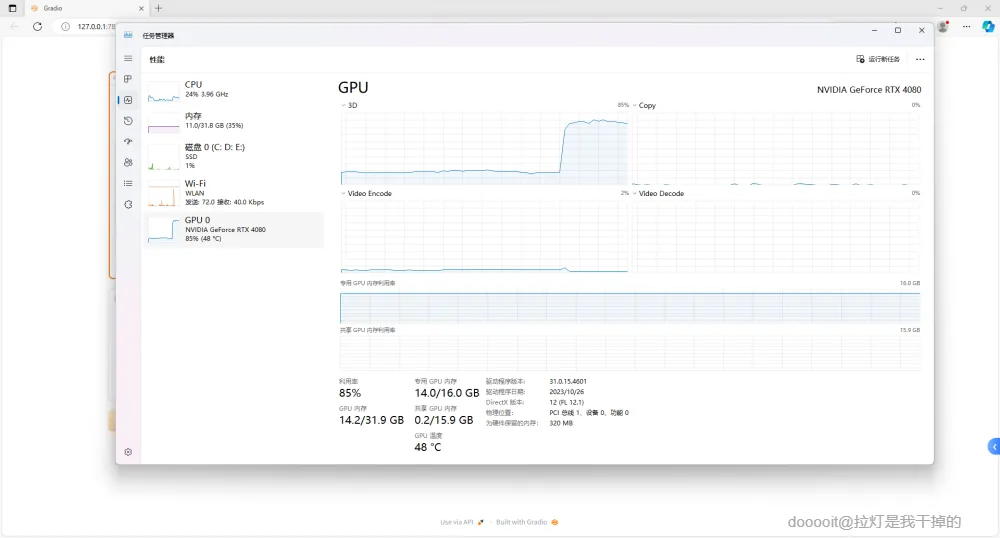The width and height of the screenshot is (1000, 538).
Task: Click the 85% utilization value
Action: [x=350, y=393]
